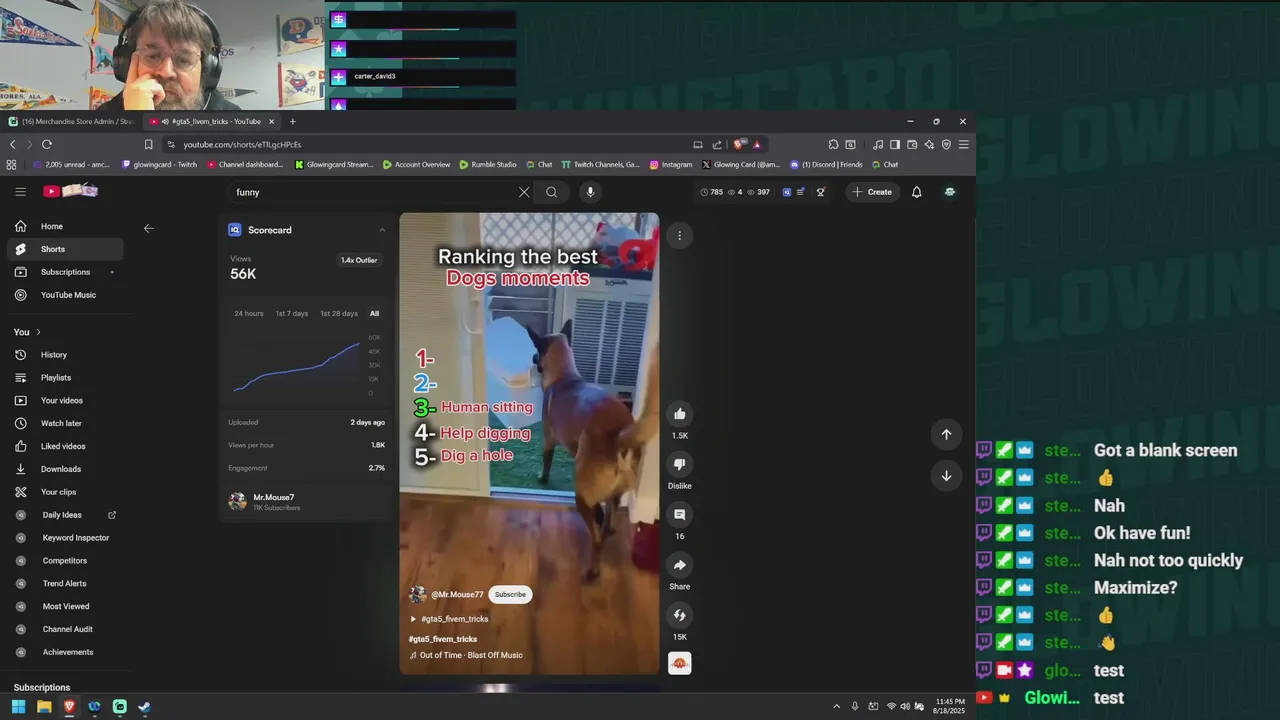Subscribe to @Mr.Mouse77
1280x720 pixels.
pos(510,594)
